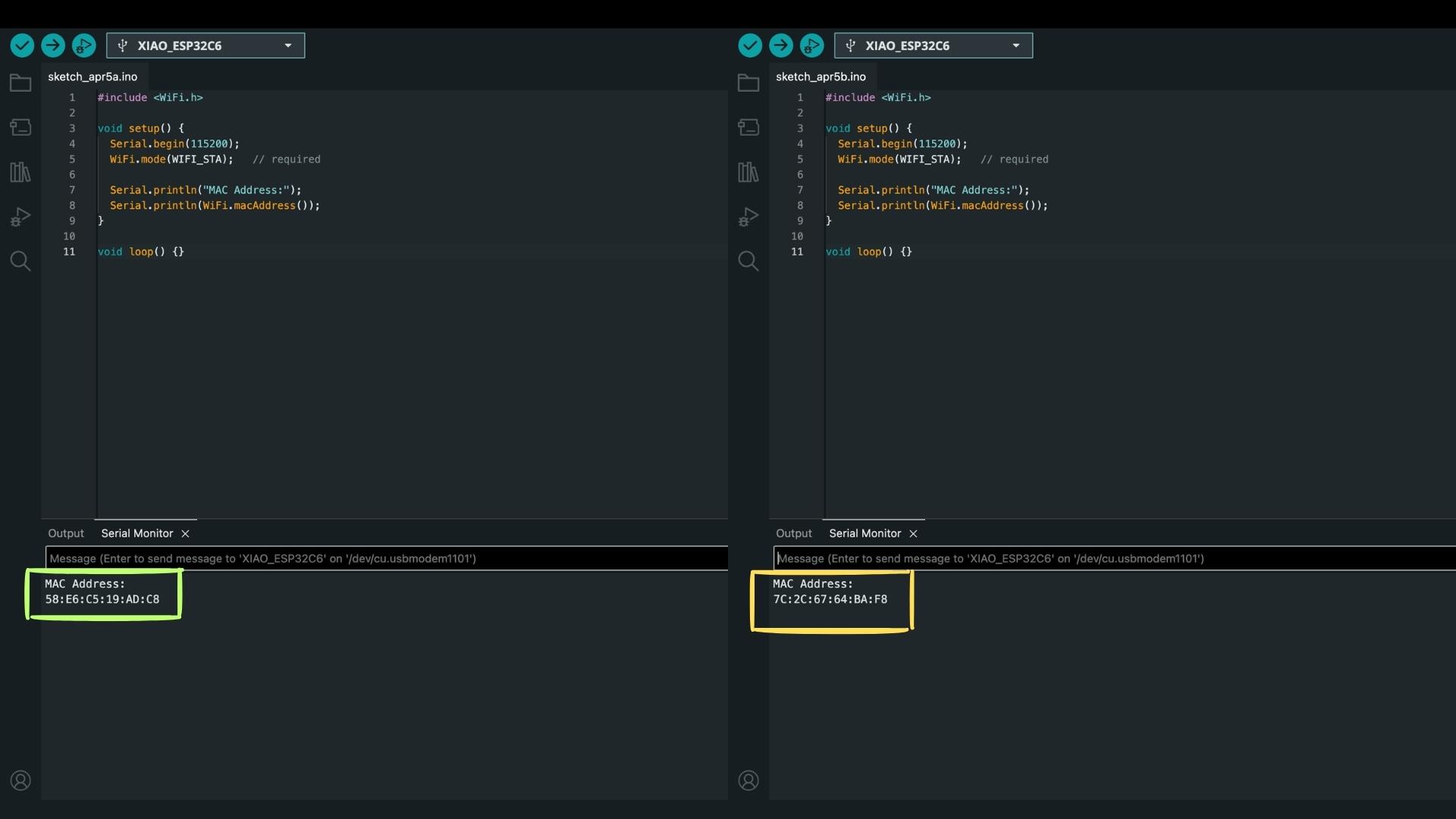This screenshot has height=819, width=1456.
Task: Start Debug in the left IDE toolbar
Action: tap(83, 45)
